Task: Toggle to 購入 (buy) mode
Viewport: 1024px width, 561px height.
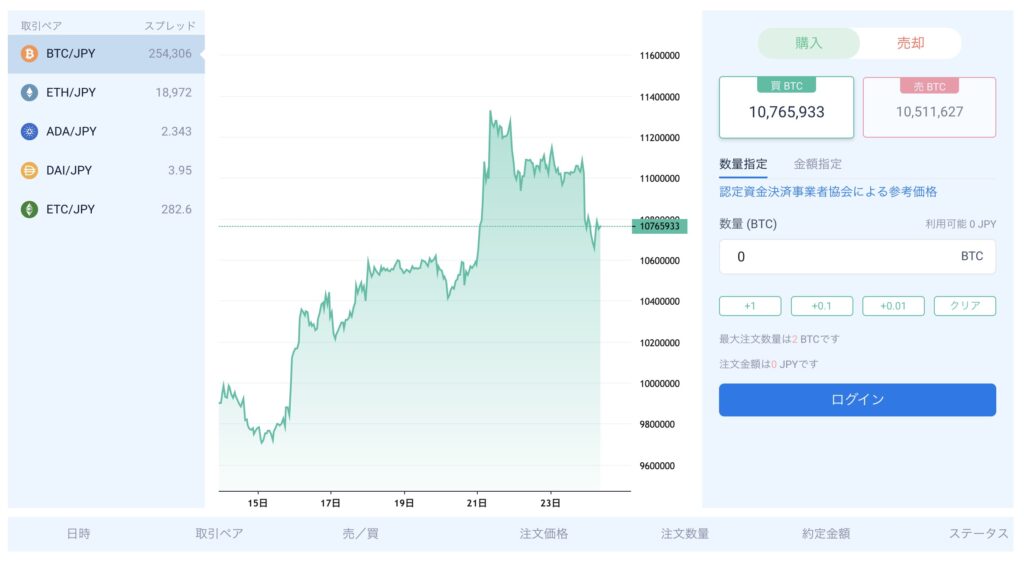Action: pos(808,43)
